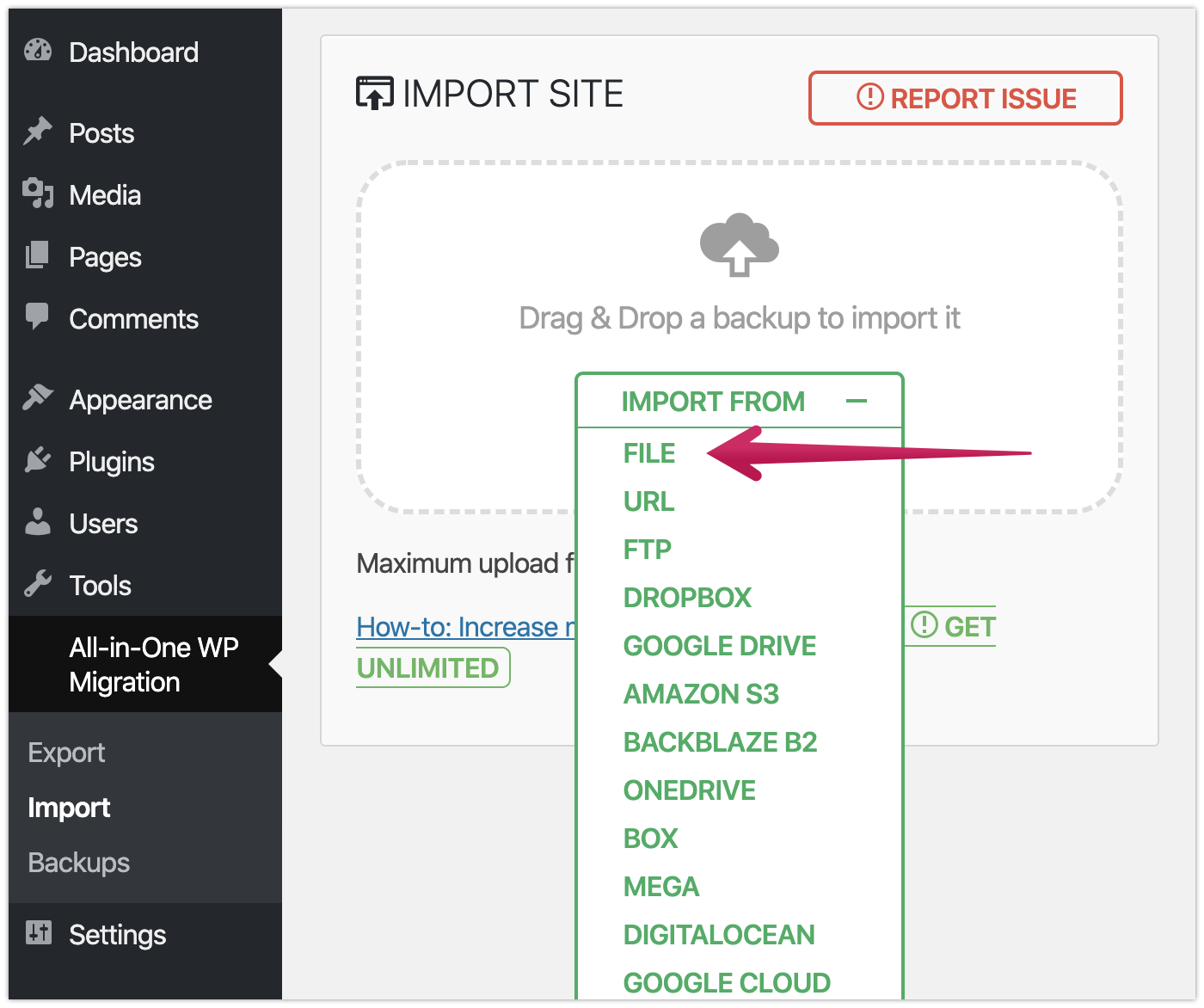Open the Dashboard menu
The width and height of the screenshot is (1204, 1008).
tap(145, 52)
